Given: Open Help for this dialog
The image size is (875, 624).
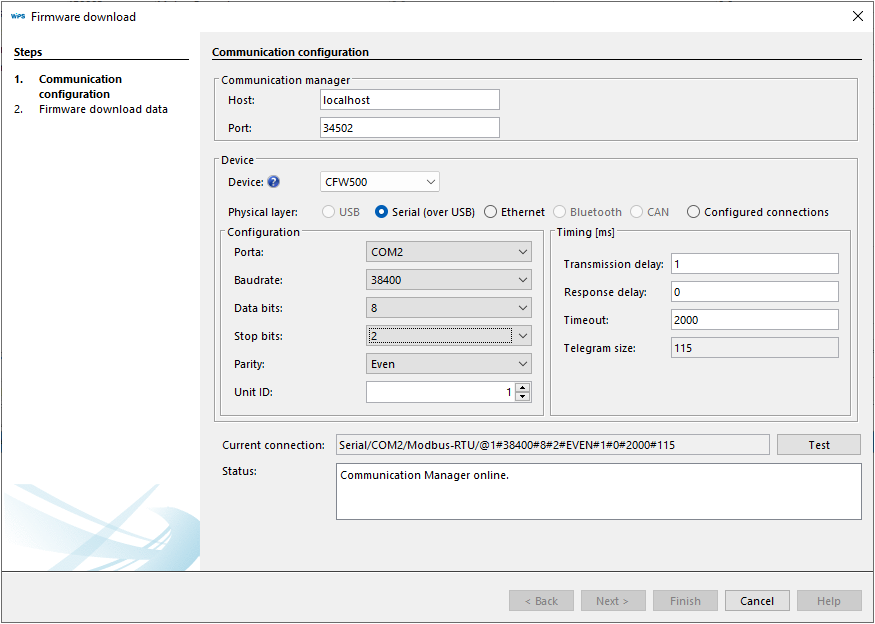Looking at the screenshot, I should click(829, 600).
